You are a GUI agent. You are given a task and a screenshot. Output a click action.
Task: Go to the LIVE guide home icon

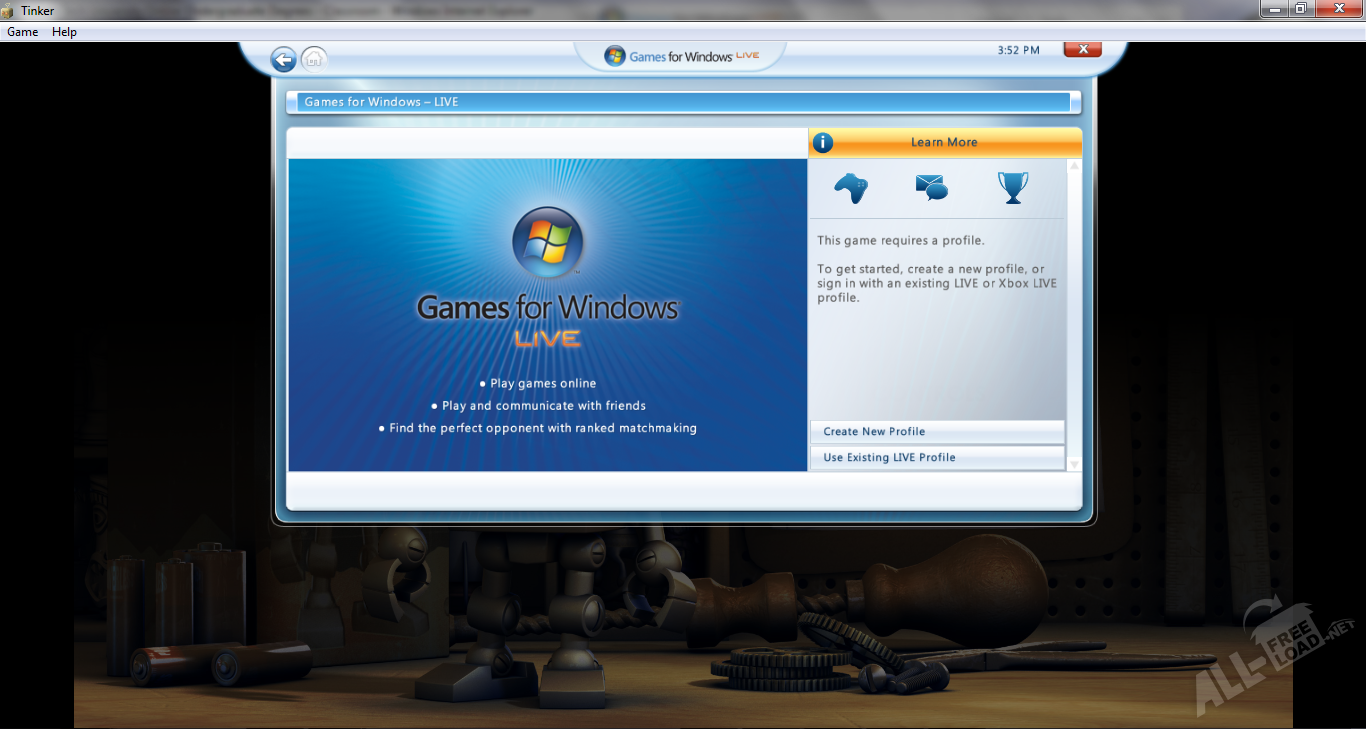pyautogui.click(x=314, y=60)
